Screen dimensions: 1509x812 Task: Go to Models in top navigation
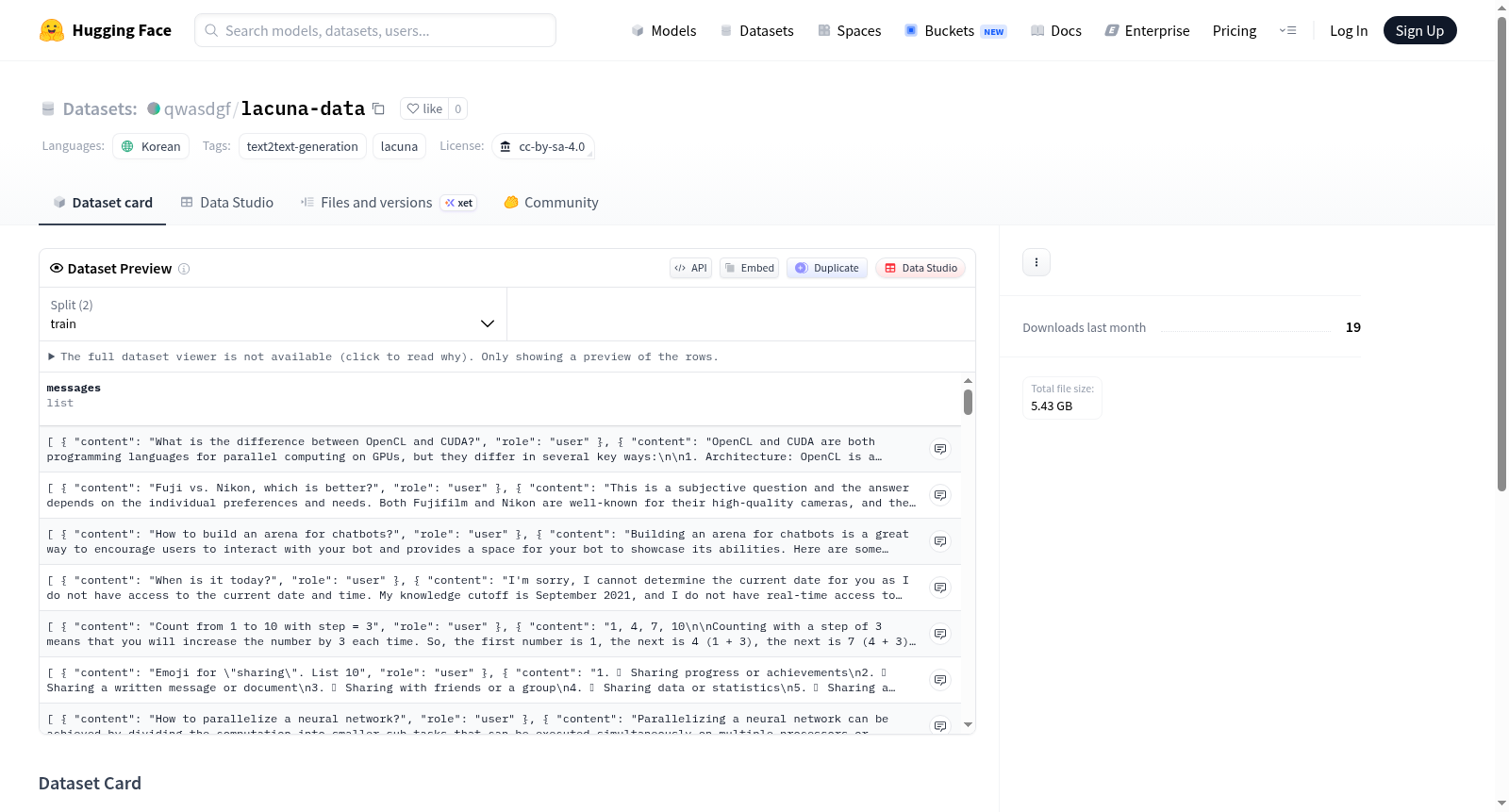pos(664,30)
